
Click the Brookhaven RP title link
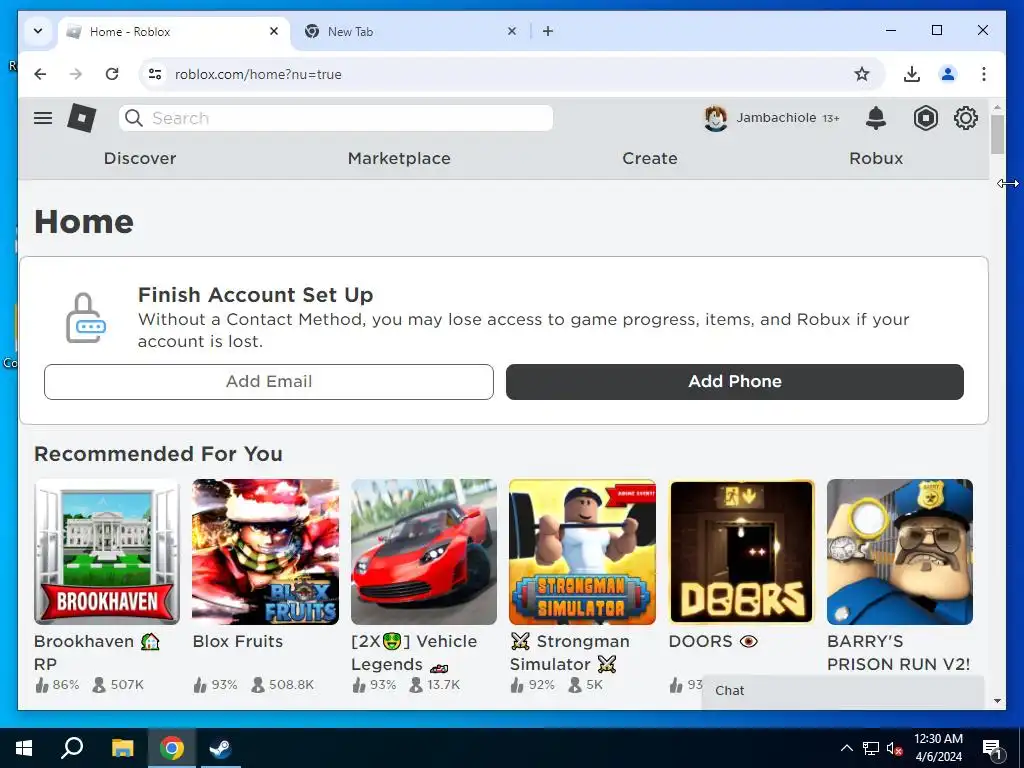(97, 652)
